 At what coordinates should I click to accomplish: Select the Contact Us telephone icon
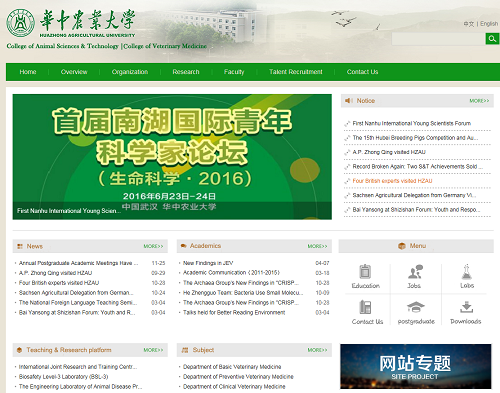(365, 307)
